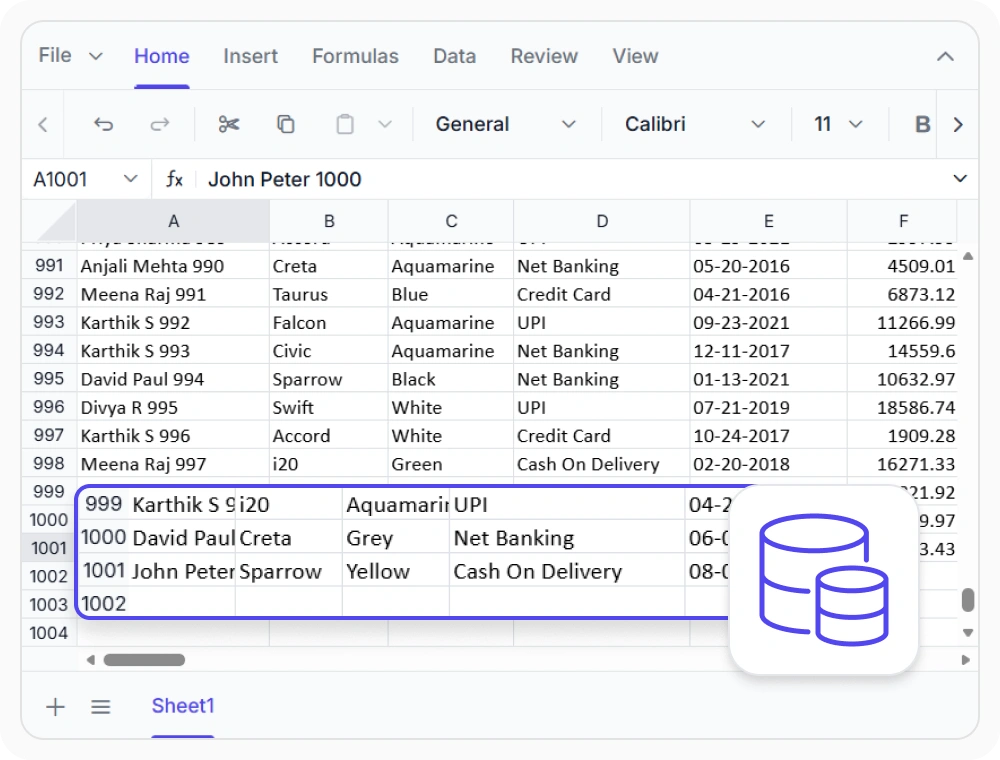The image size is (1000, 760).
Task: Open the sheet list menu icon
Action: pyautogui.click(x=101, y=706)
